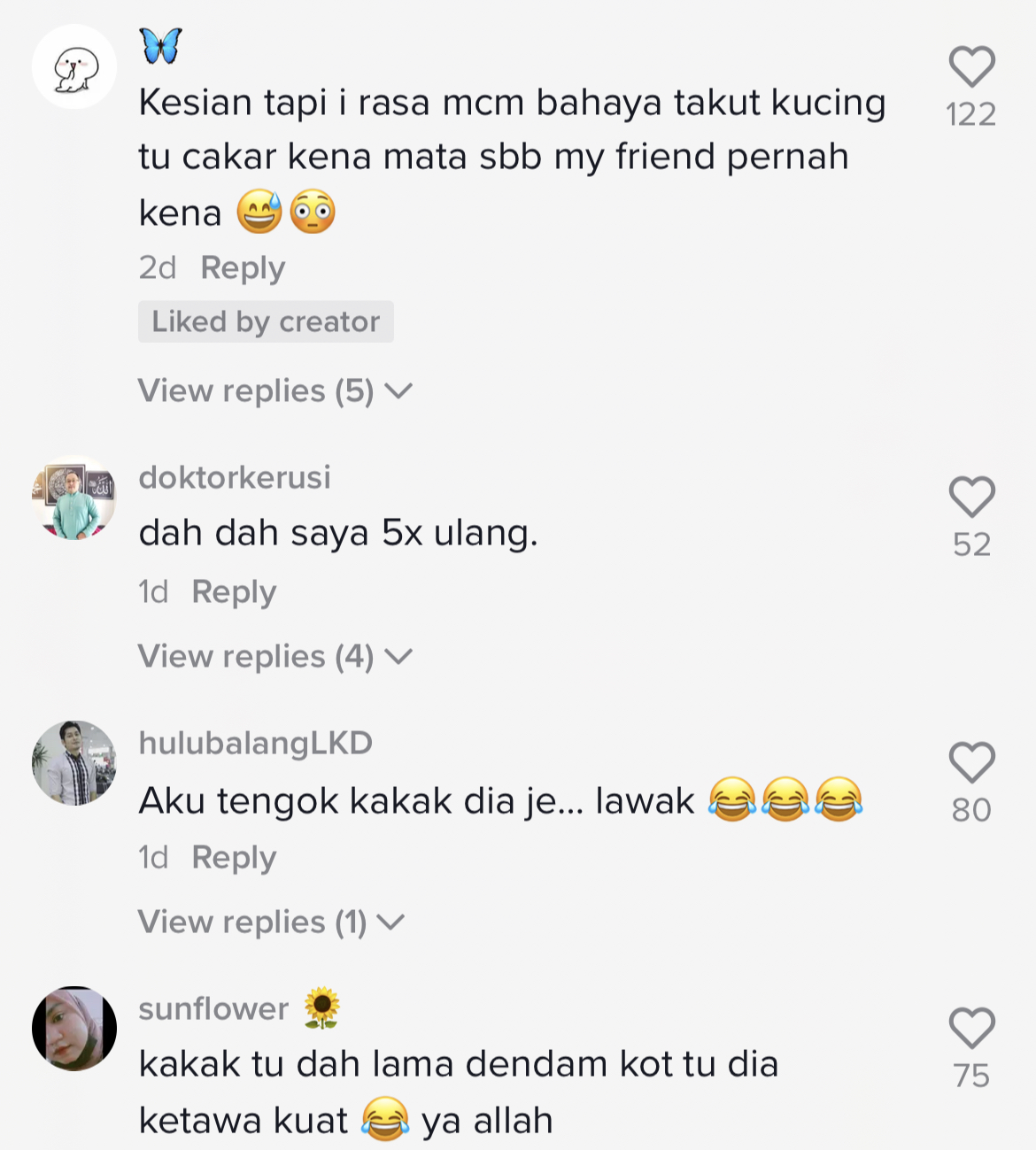
Task: Reply to the butterfly user's comment
Action: click(243, 268)
